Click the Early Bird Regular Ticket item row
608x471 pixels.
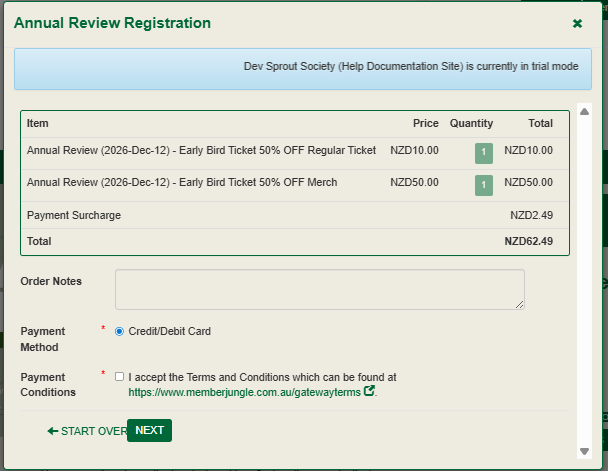[x=201, y=151]
